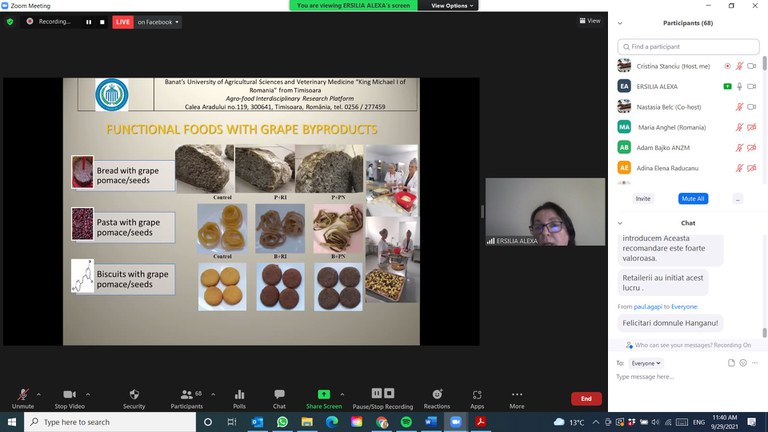Open the More menu in meeting toolbar
768x432 pixels.
coord(516,395)
